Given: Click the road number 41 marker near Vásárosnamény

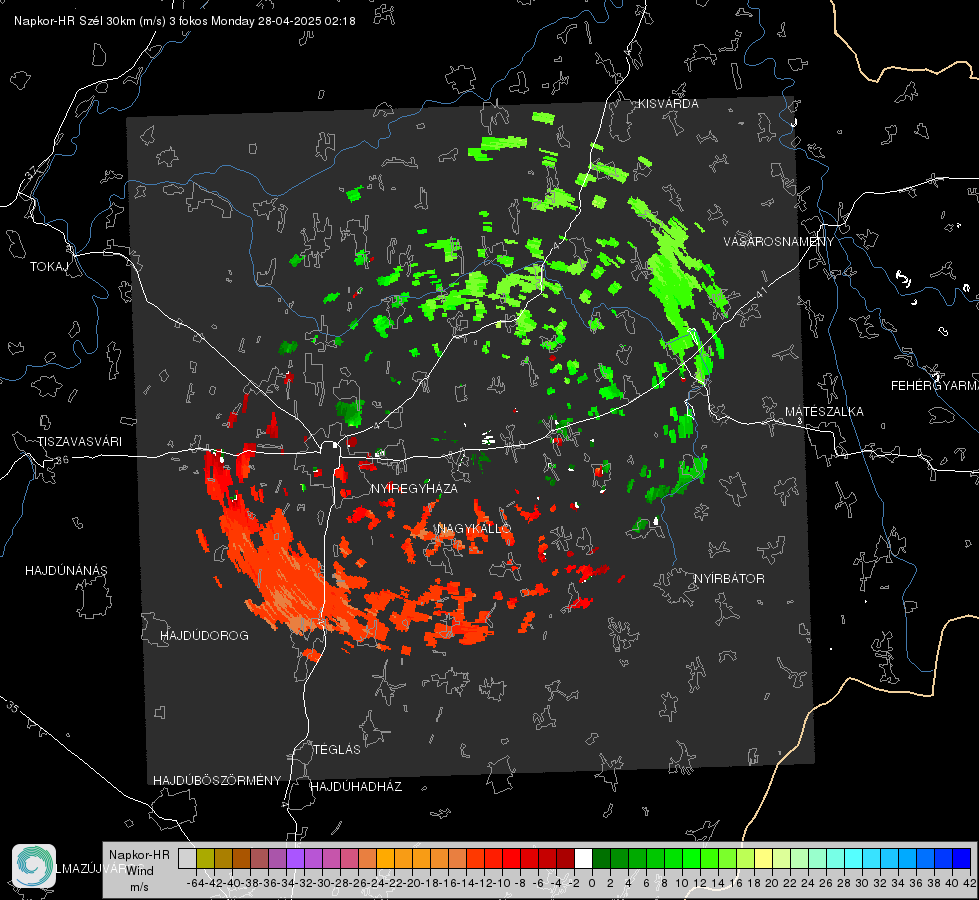Looking at the screenshot, I should point(761,292).
